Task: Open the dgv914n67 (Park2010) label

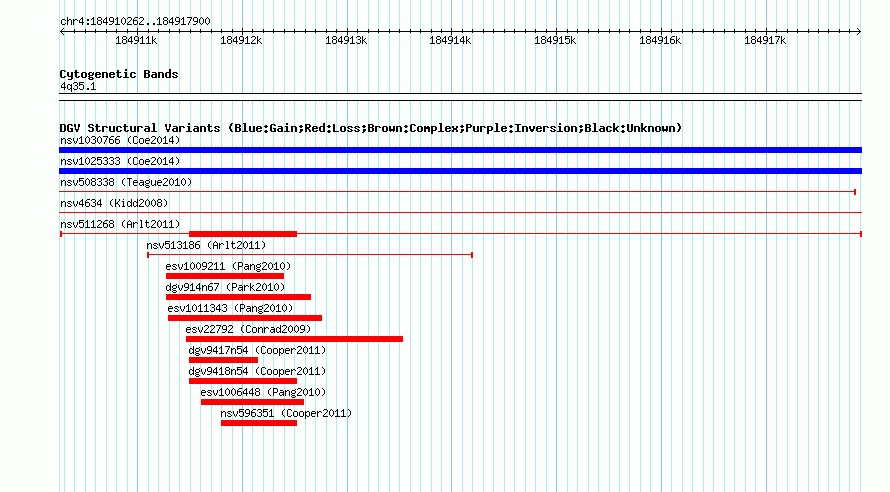Action: [225, 287]
